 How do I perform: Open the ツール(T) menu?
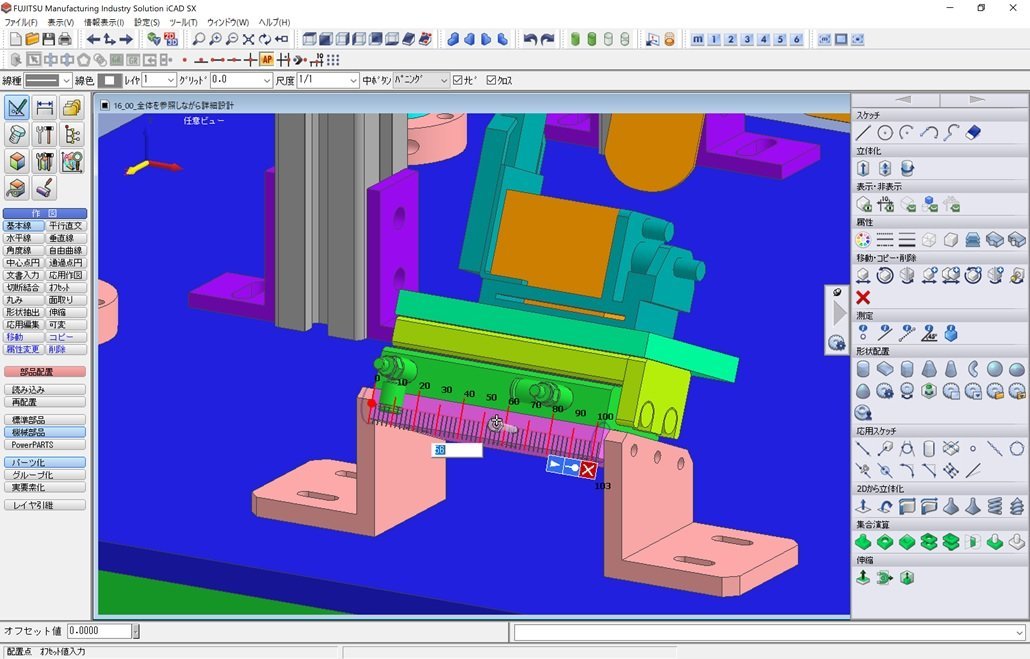[x=183, y=22]
